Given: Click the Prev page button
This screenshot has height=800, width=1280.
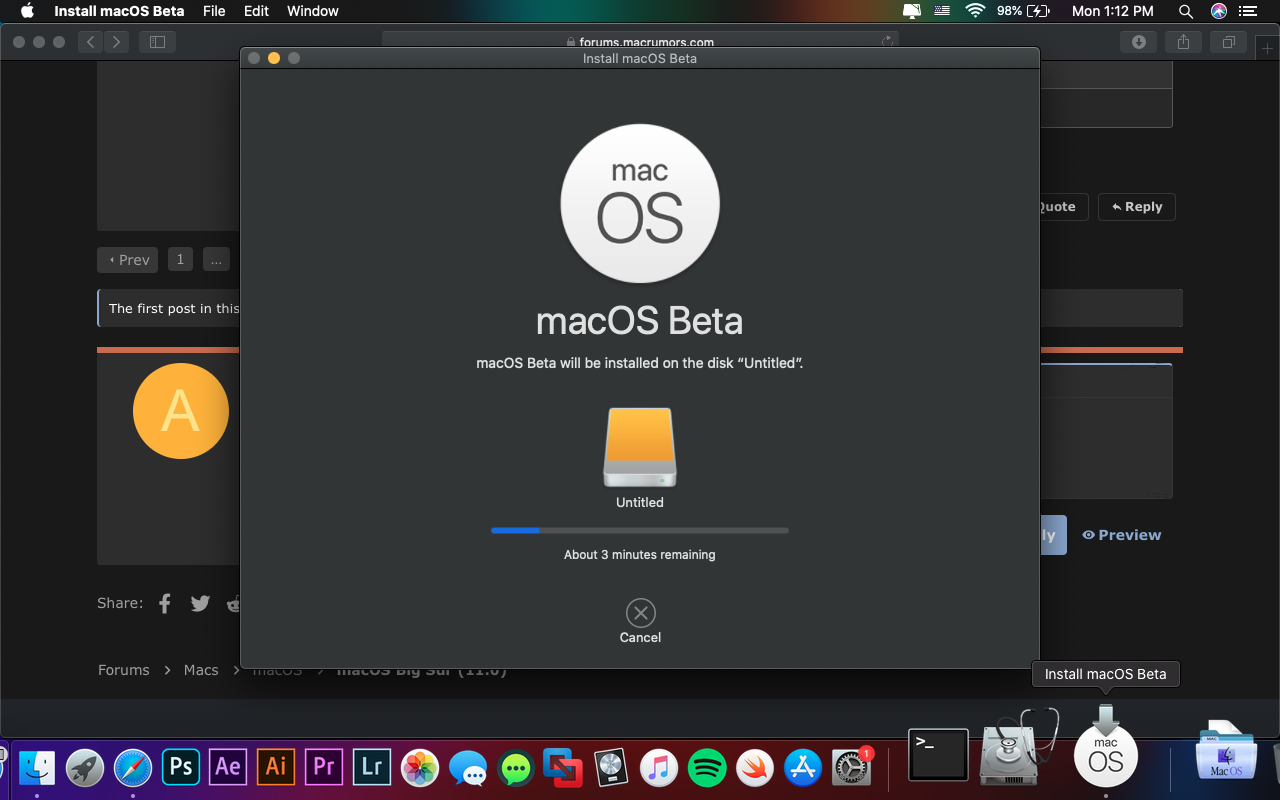Looking at the screenshot, I should (x=129, y=260).
